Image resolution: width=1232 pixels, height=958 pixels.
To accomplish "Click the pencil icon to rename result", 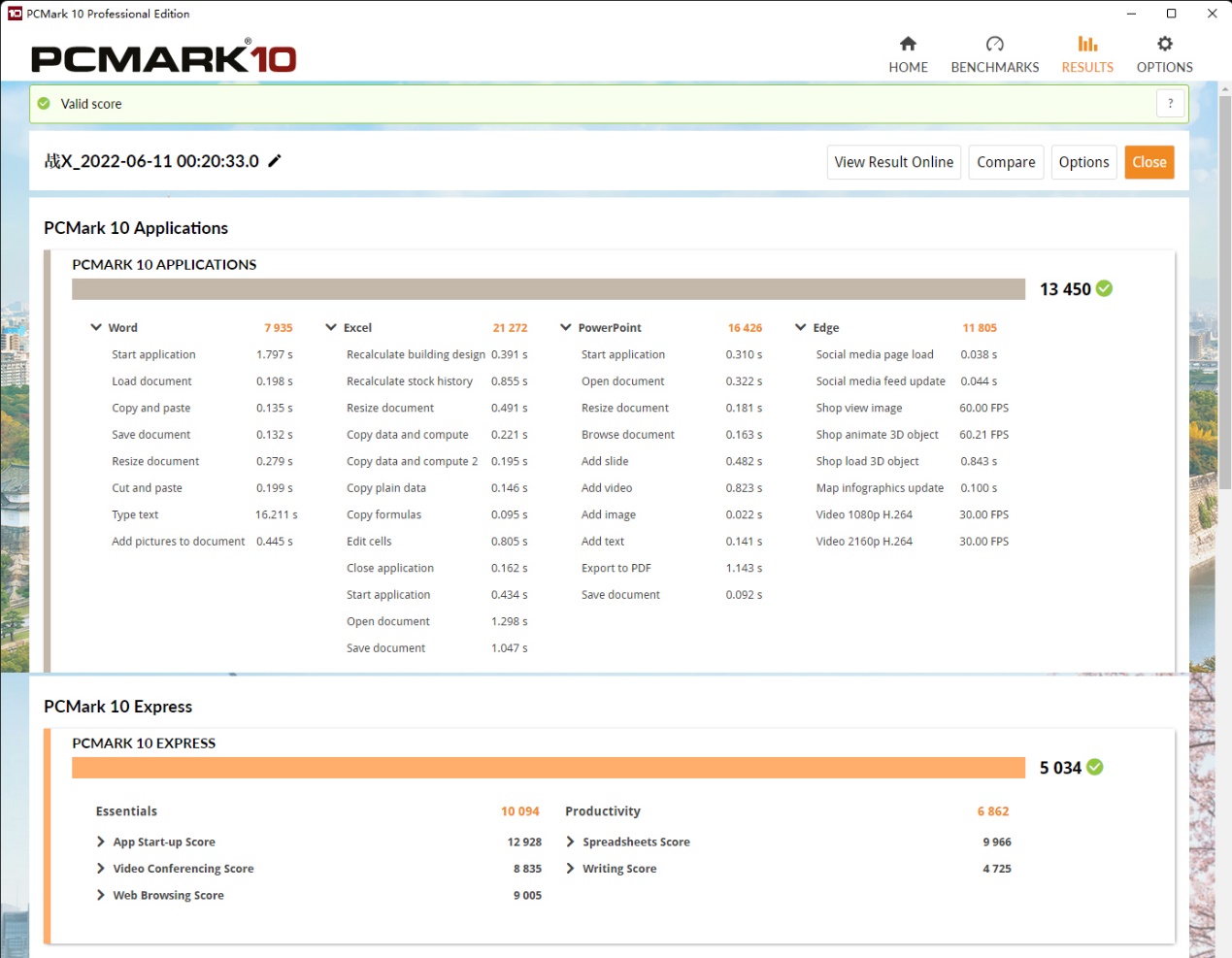I will [x=275, y=161].
